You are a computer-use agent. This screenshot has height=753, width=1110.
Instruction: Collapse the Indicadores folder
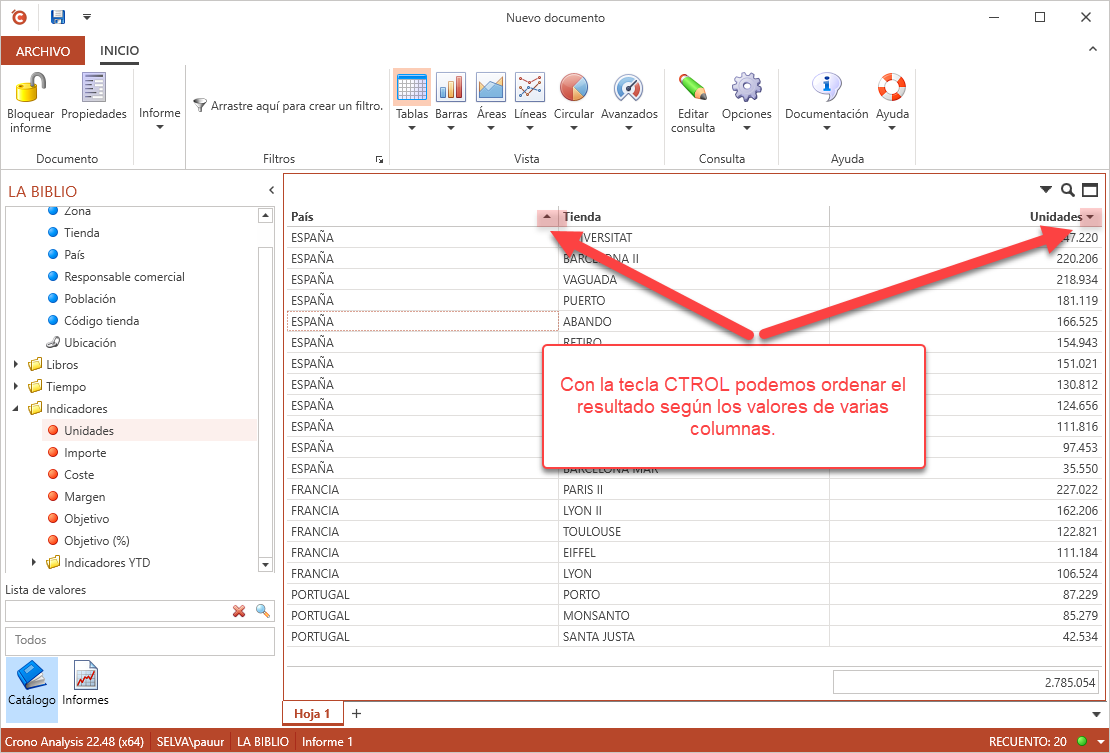pos(16,409)
